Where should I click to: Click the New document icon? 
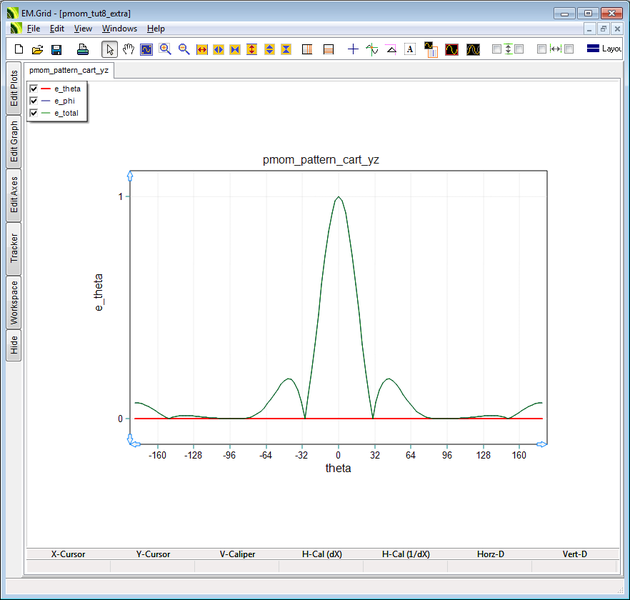(18, 49)
